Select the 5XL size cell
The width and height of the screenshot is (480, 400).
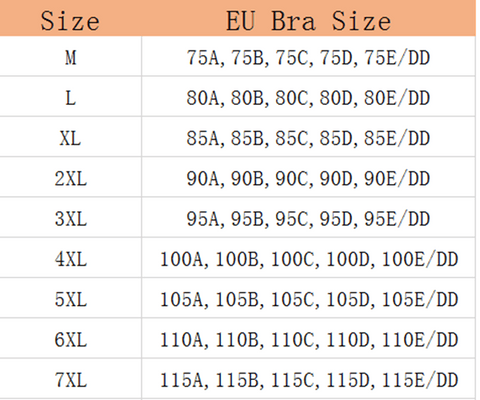70,298
